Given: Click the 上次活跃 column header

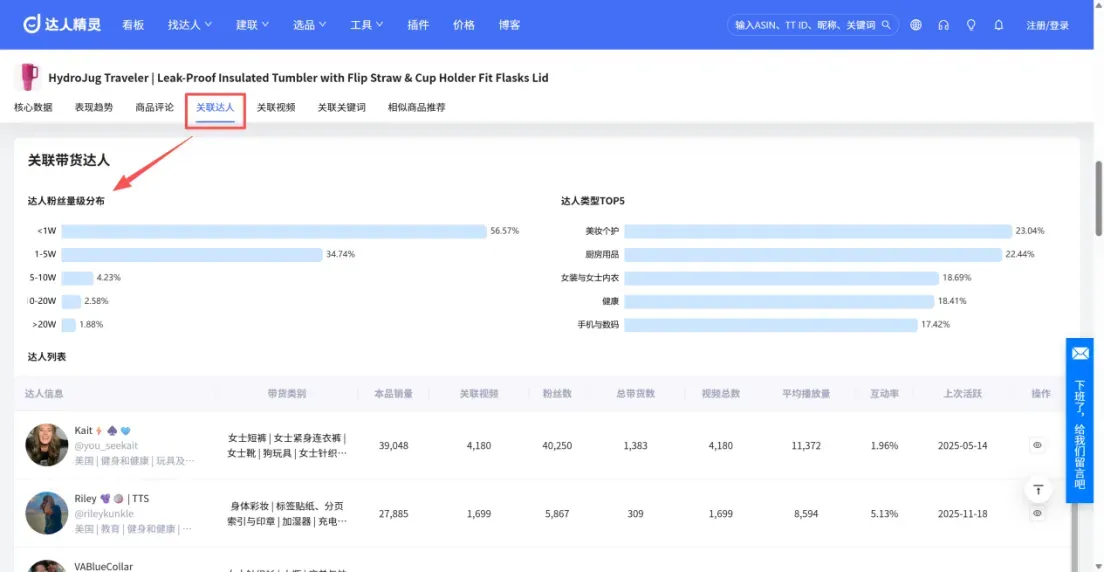Looking at the screenshot, I should pos(962,394).
